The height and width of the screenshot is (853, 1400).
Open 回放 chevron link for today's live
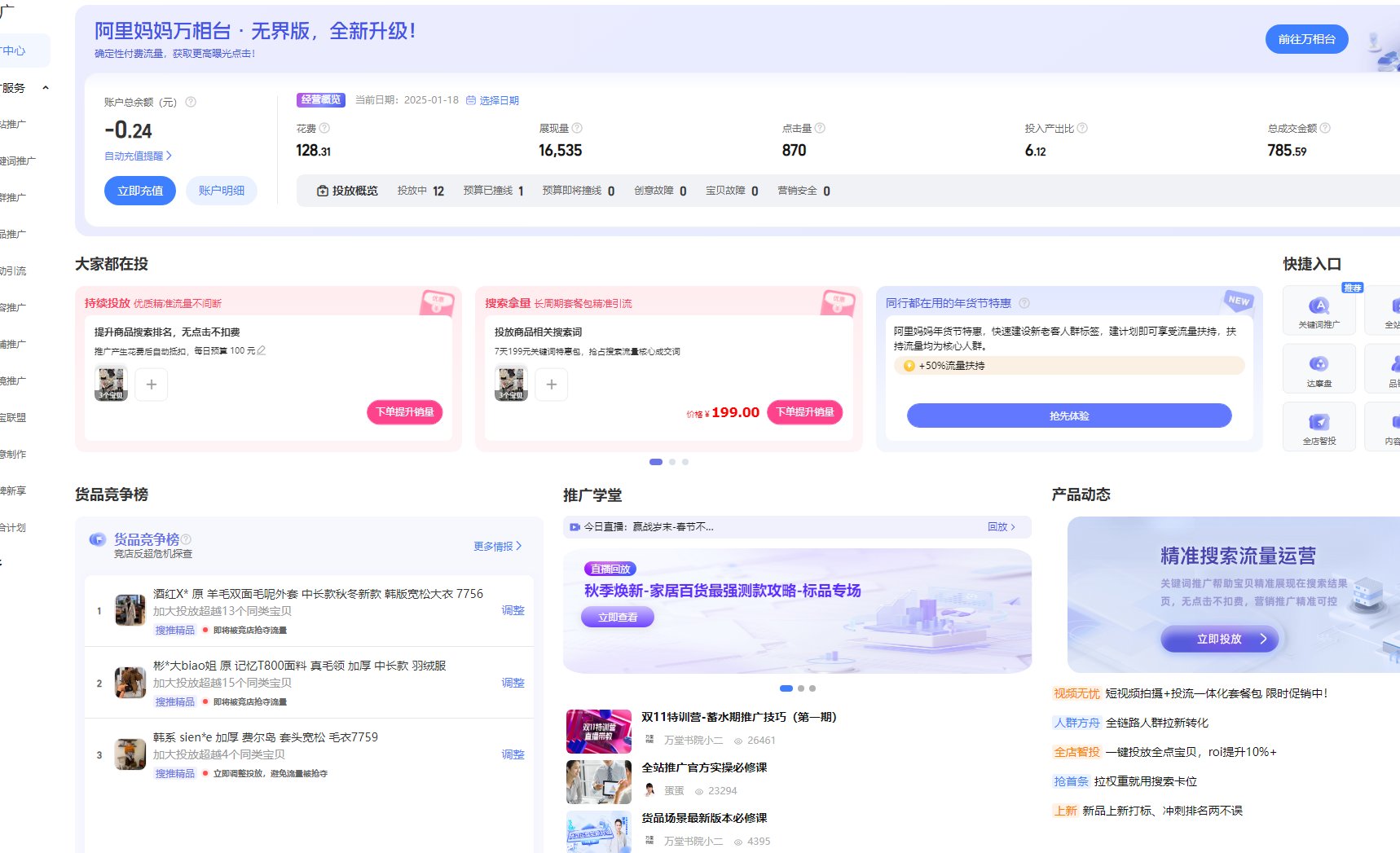[x=1002, y=527]
